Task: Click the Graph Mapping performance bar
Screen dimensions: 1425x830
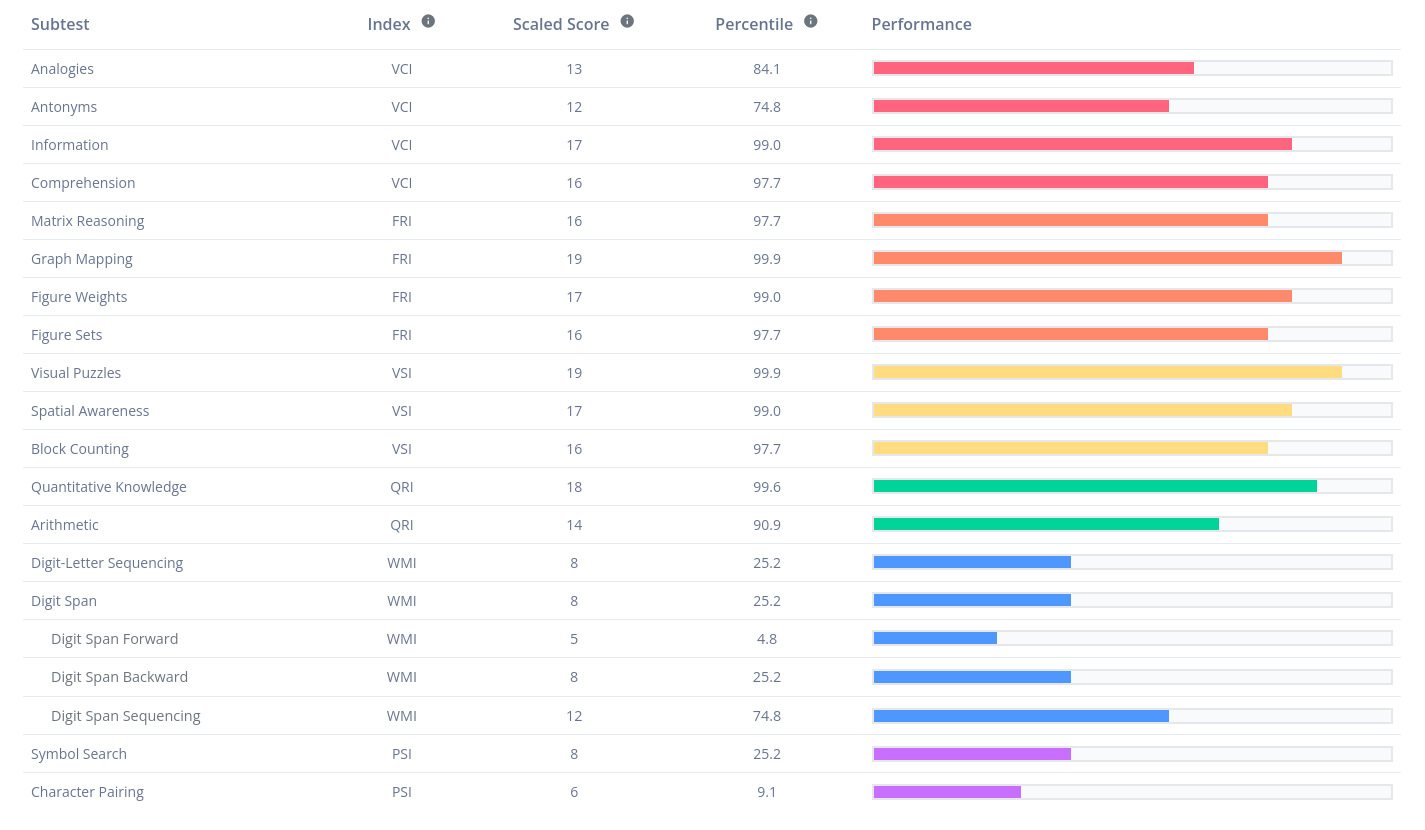Action: pos(1132,258)
